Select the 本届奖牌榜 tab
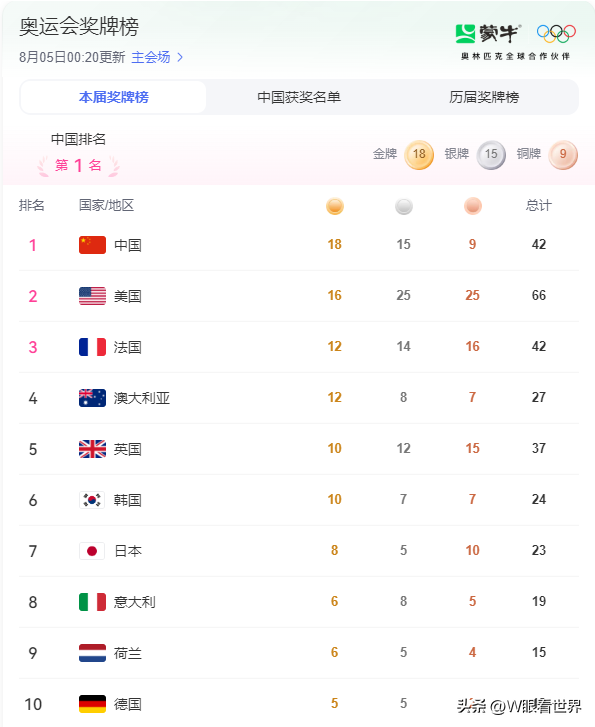 114,97
